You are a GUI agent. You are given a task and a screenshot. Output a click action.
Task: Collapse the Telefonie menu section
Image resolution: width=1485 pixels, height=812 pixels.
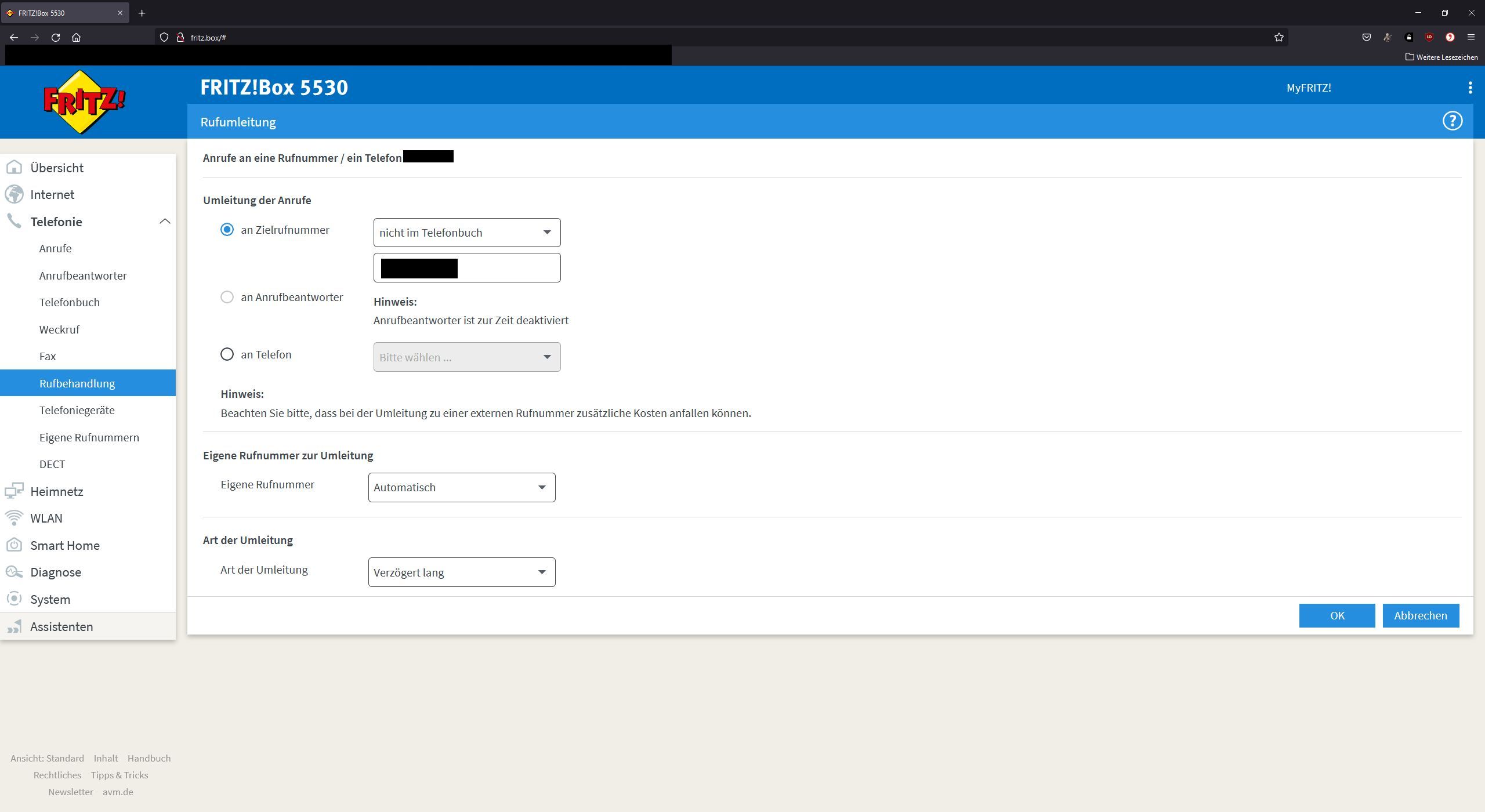pyautogui.click(x=165, y=222)
